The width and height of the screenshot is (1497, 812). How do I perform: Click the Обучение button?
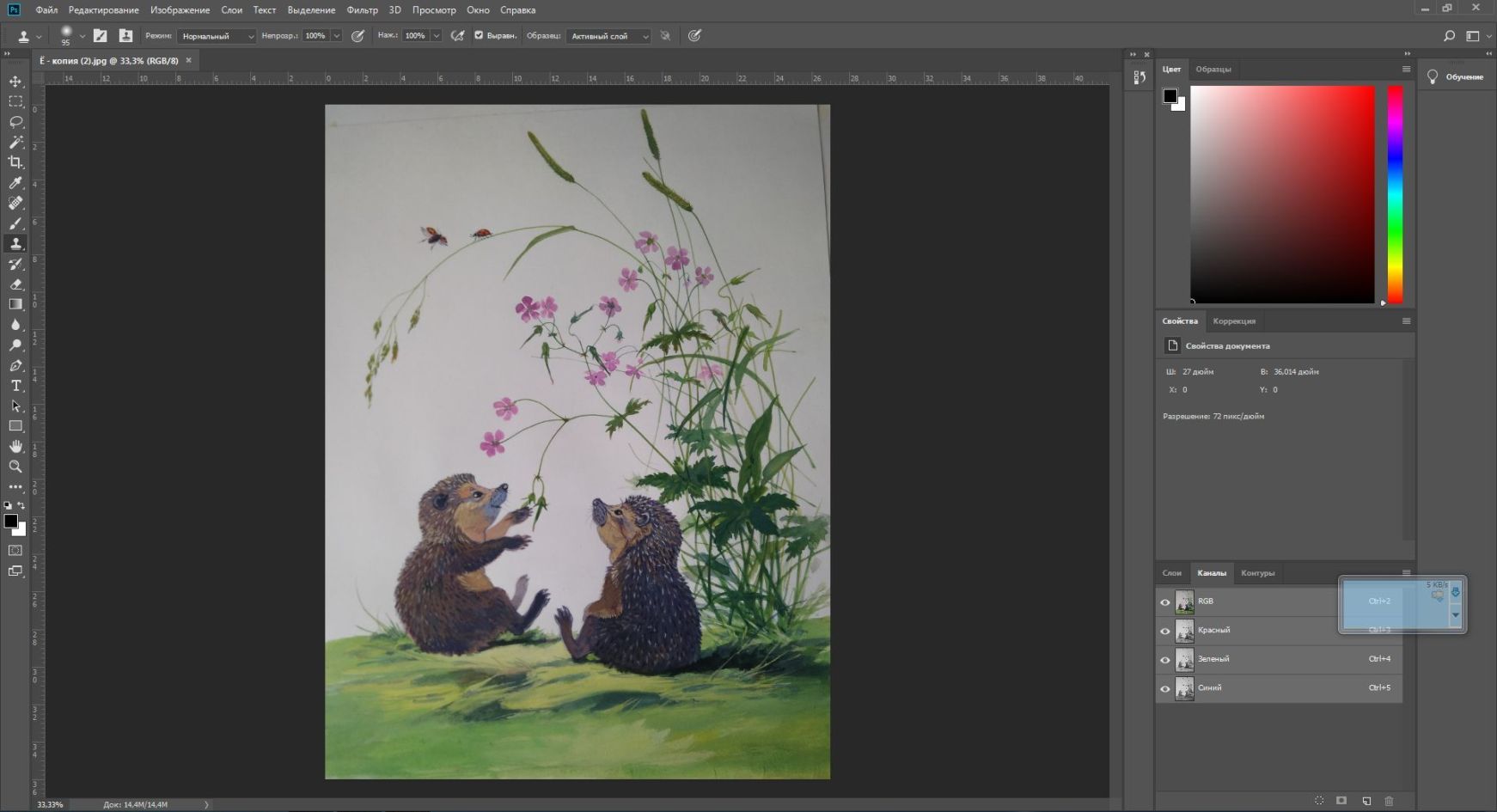coord(1457,77)
